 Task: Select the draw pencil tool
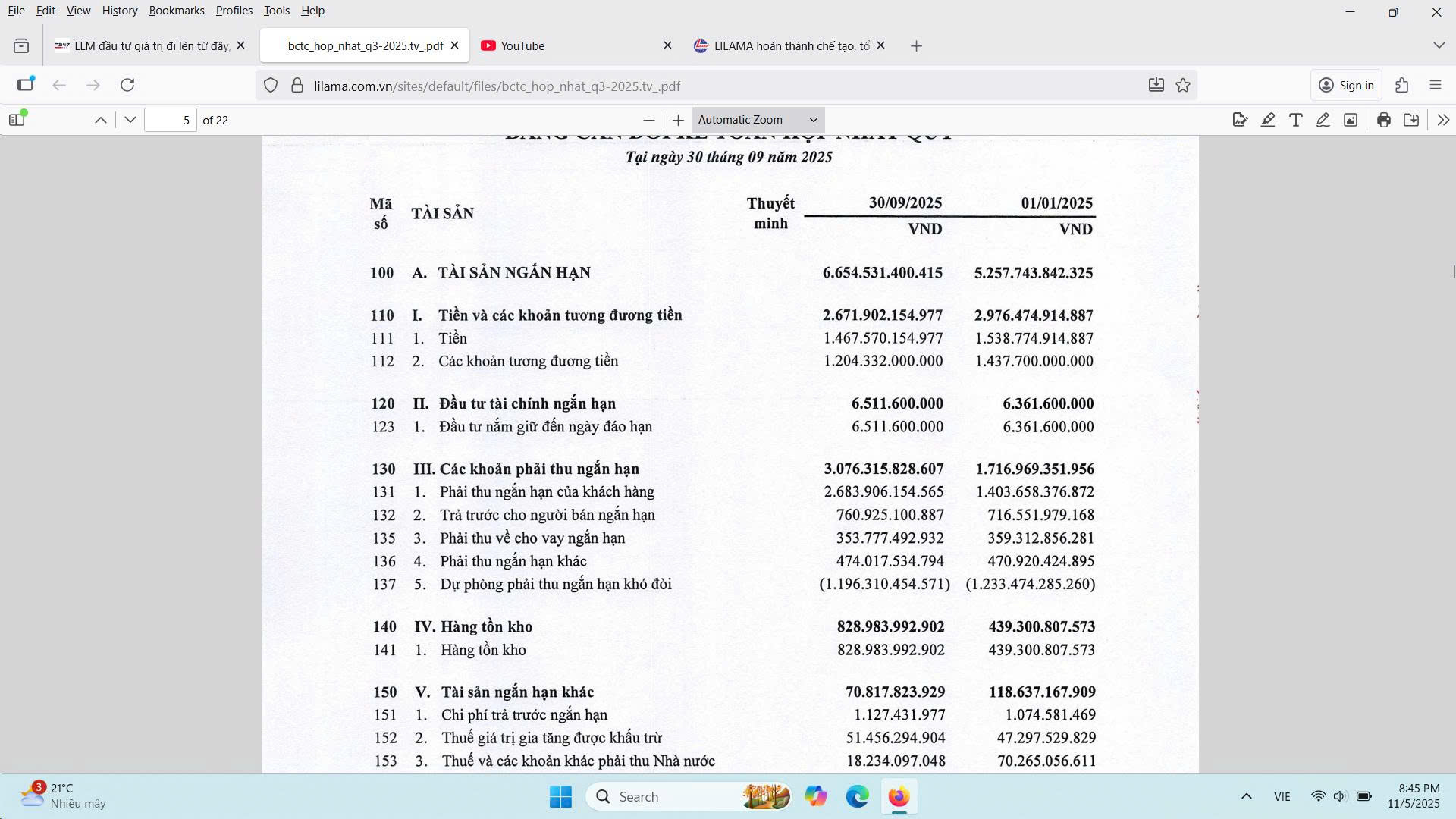[x=1323, y=120]
